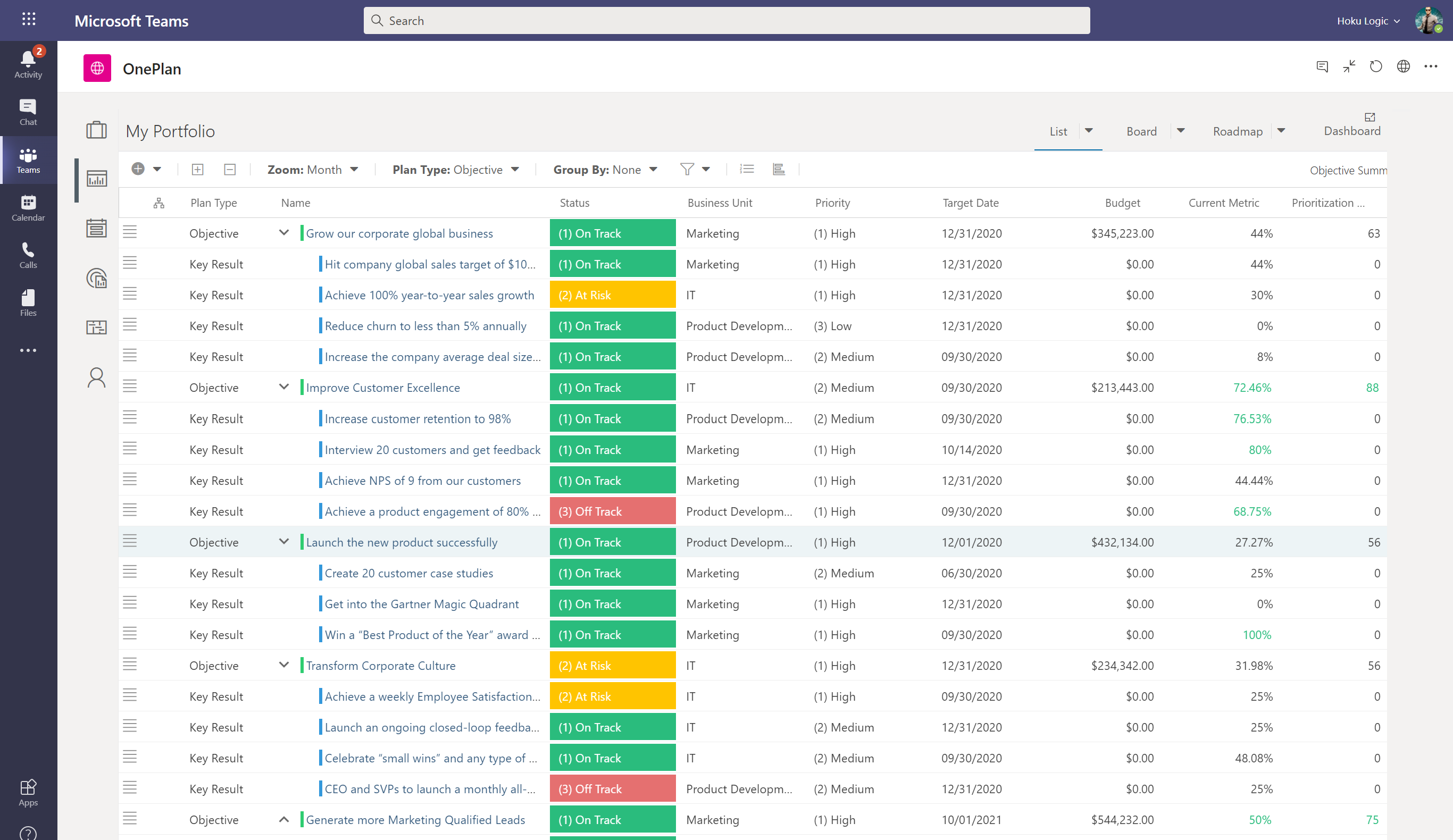The height and width of the screenshot is (840, 1453).
Task: Switch to the Board view tab
Action: (1141, 131)
